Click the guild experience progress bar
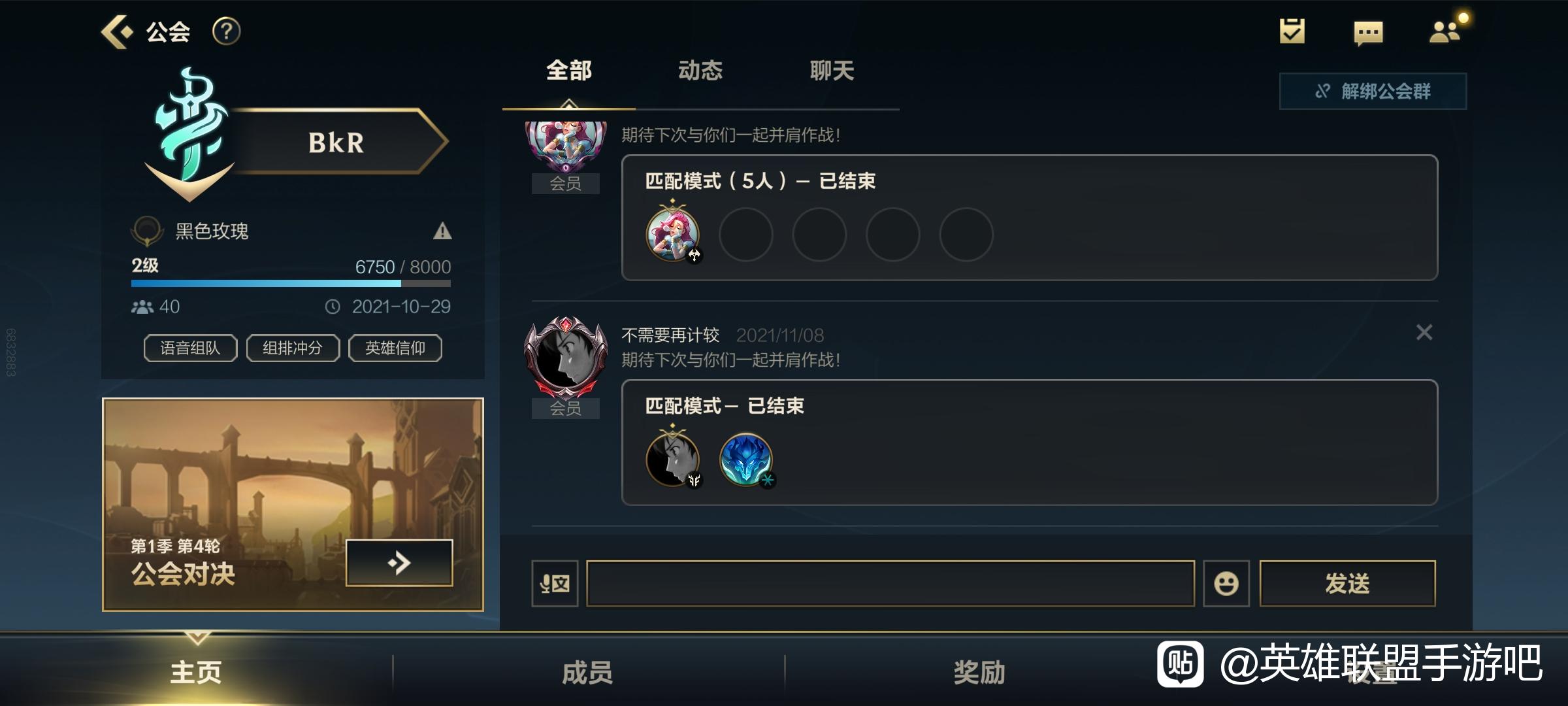The image size is (1568, 706). pyautogui.click(x=291, y=284)
